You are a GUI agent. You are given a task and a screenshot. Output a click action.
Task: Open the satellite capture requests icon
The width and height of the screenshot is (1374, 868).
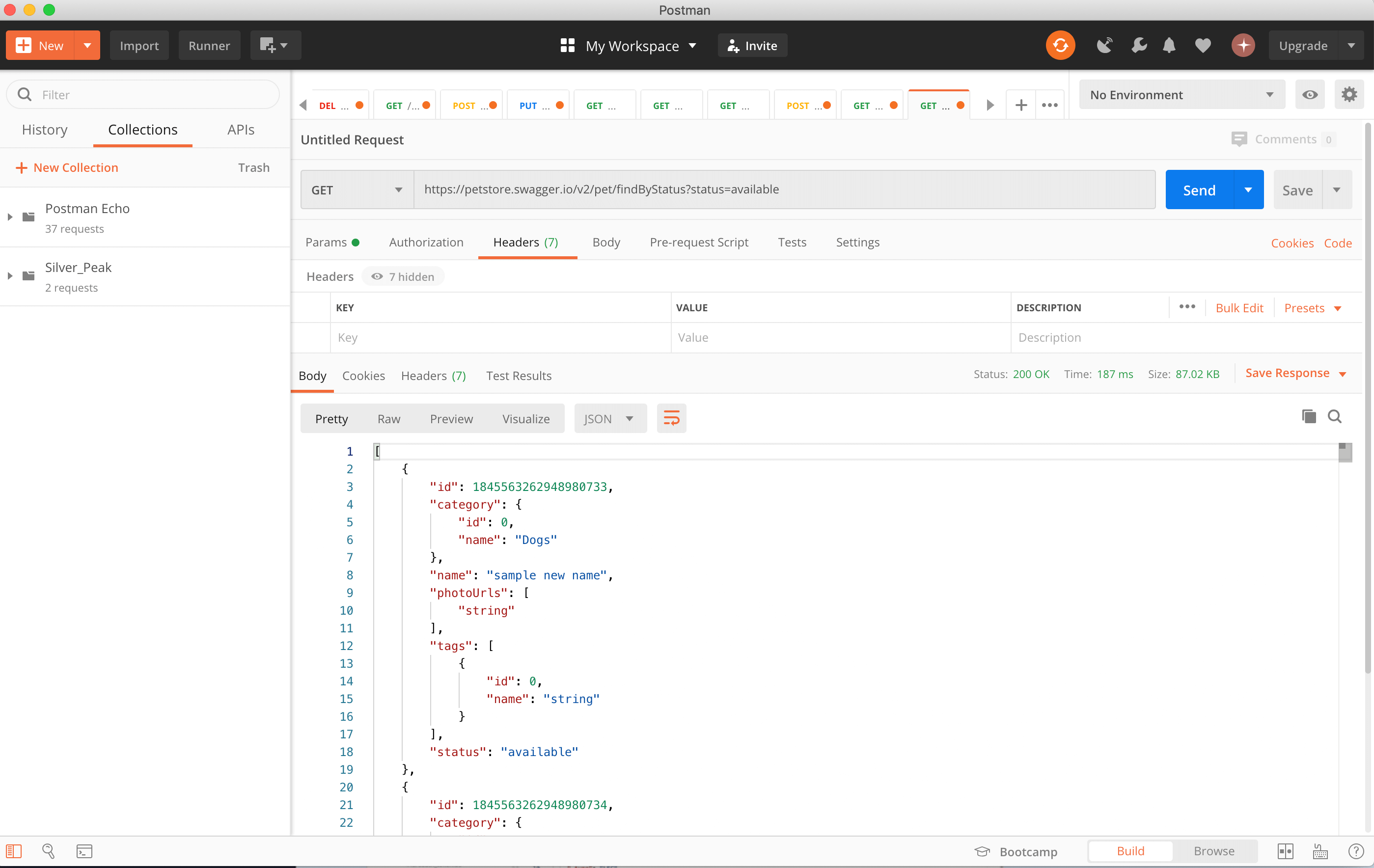(1104, 46)
